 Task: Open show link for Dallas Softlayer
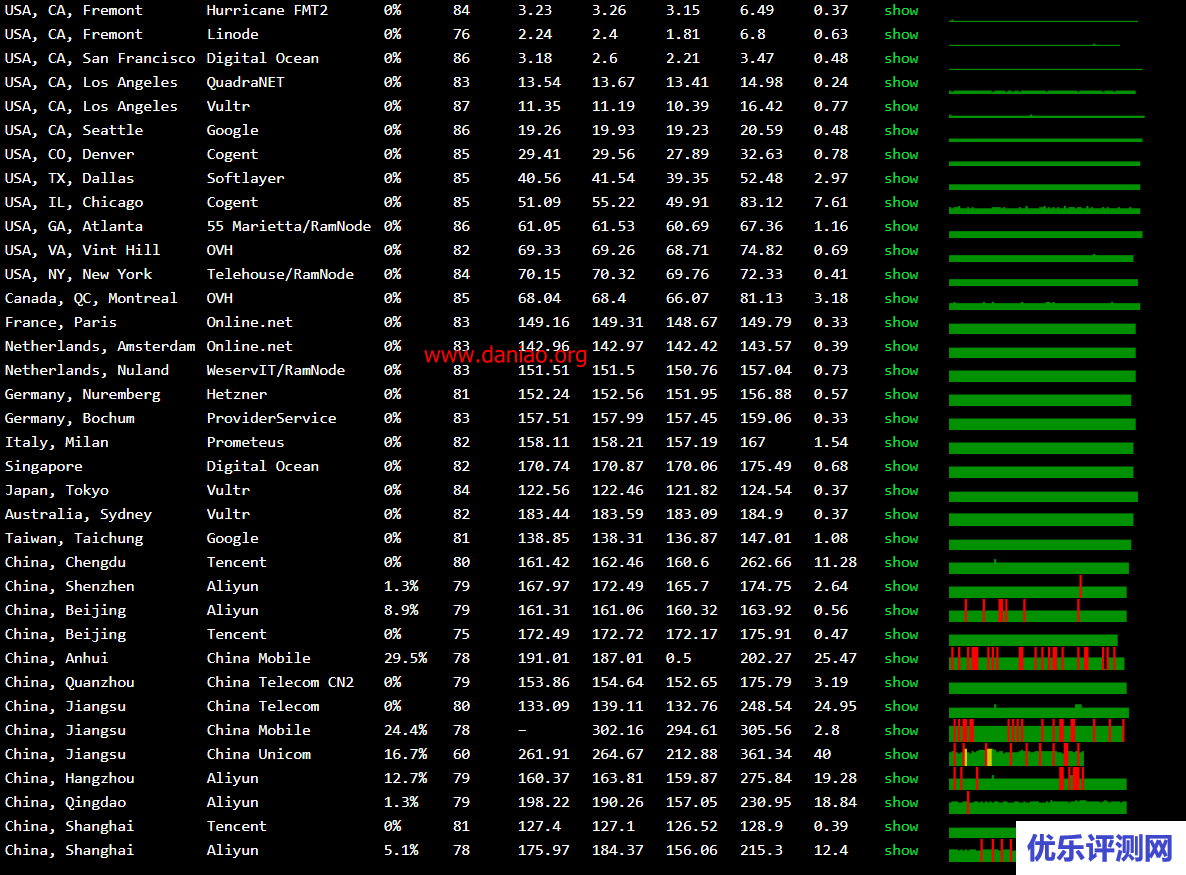901,178
